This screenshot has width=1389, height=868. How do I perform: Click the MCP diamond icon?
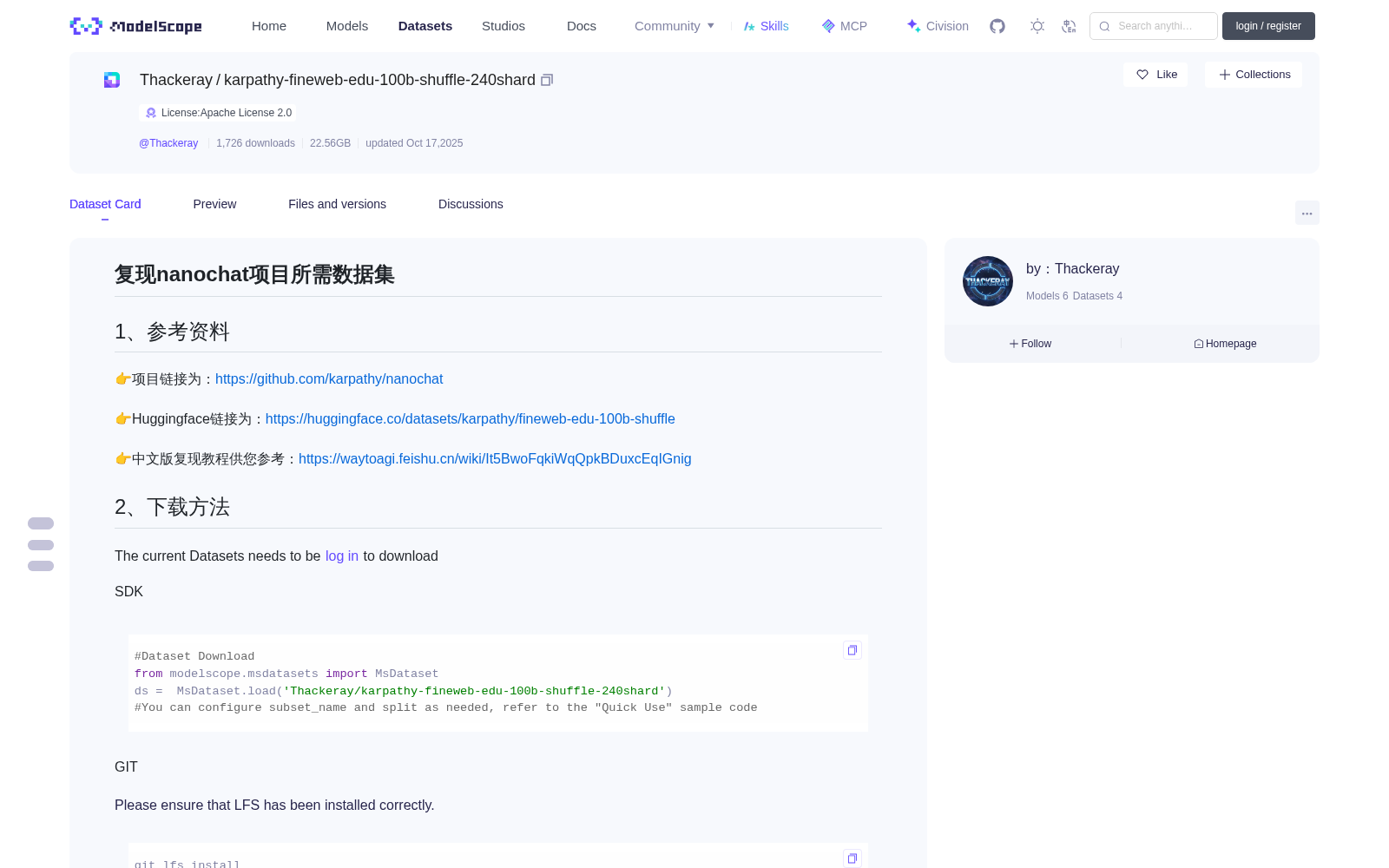point(828,26)
